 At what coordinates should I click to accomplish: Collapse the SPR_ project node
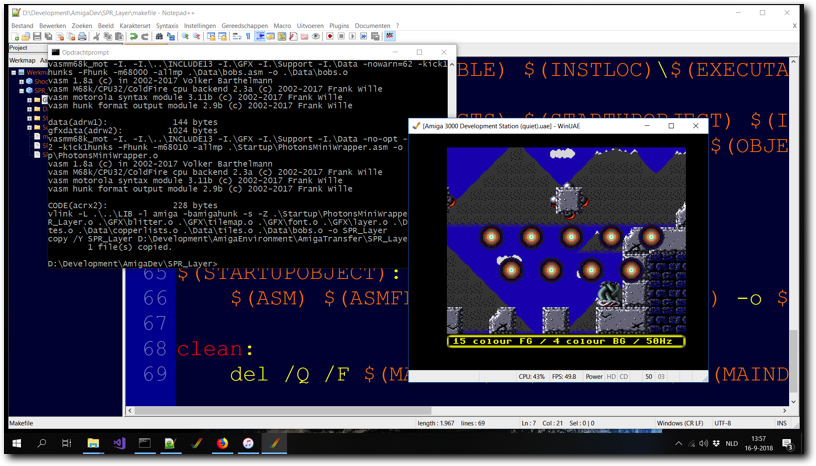click(x=21, y=91)
